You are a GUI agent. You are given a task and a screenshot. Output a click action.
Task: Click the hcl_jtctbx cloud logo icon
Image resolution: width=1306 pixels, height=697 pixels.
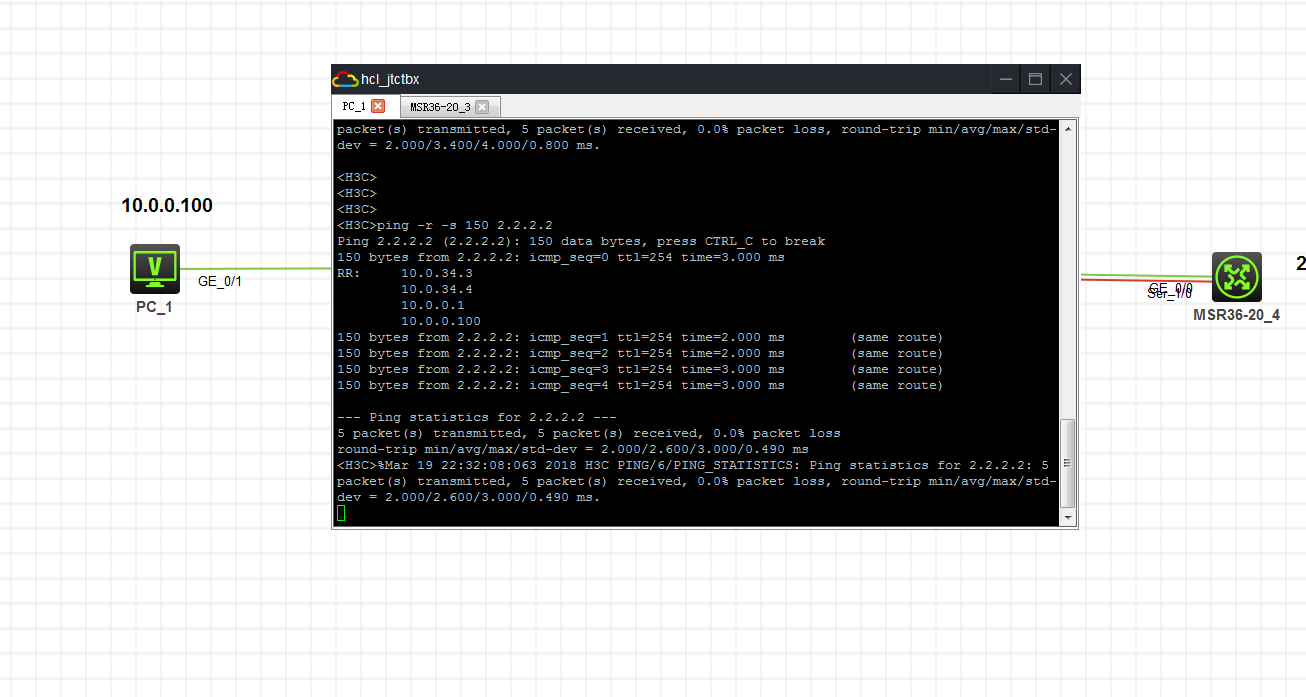(345, 79)
